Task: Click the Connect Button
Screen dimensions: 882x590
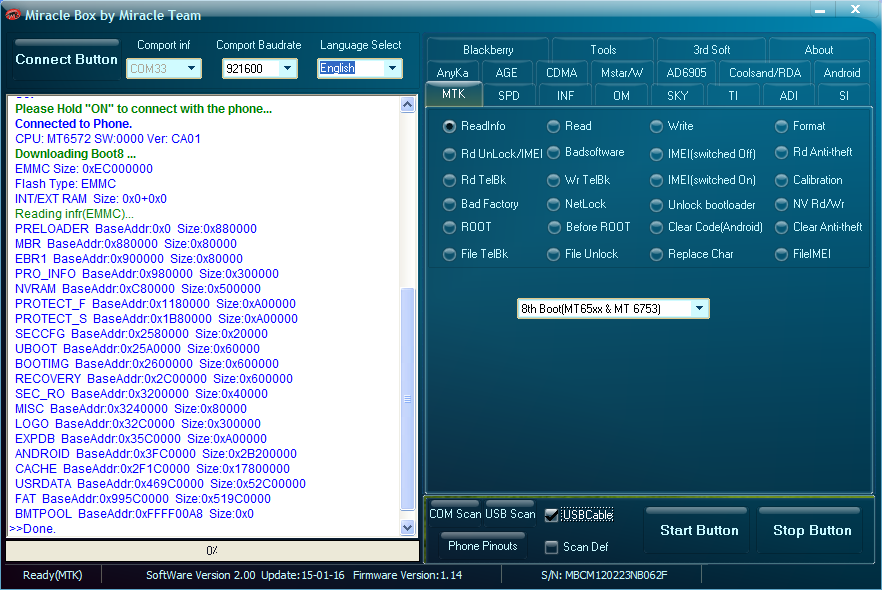Action: [x=66, y=59]
